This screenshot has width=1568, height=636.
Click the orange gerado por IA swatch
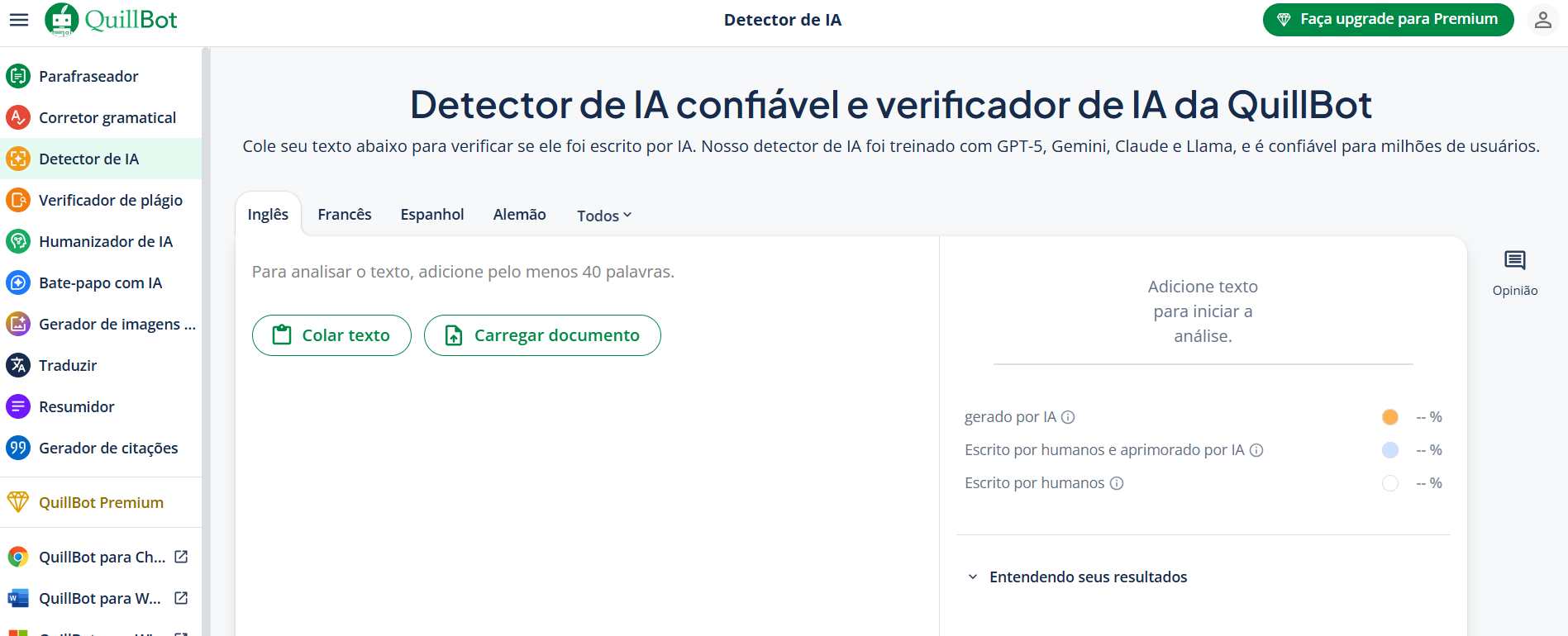[1389, 417]
